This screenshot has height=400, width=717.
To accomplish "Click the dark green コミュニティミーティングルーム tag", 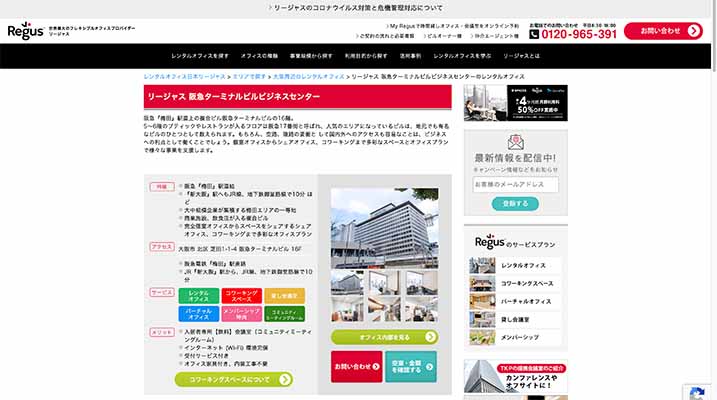I will 284,314.
